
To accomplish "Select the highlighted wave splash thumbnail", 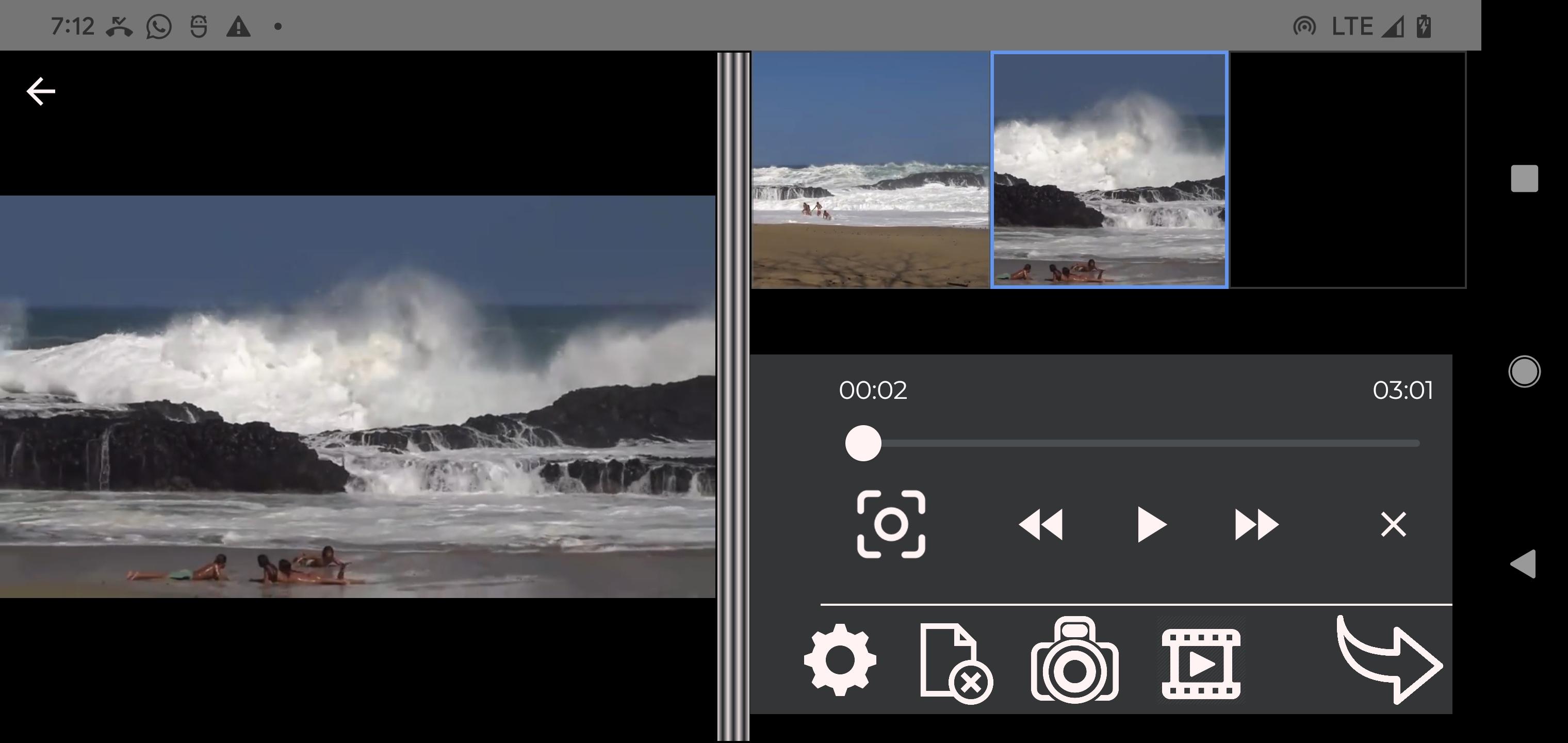I will click(1109, 170).
